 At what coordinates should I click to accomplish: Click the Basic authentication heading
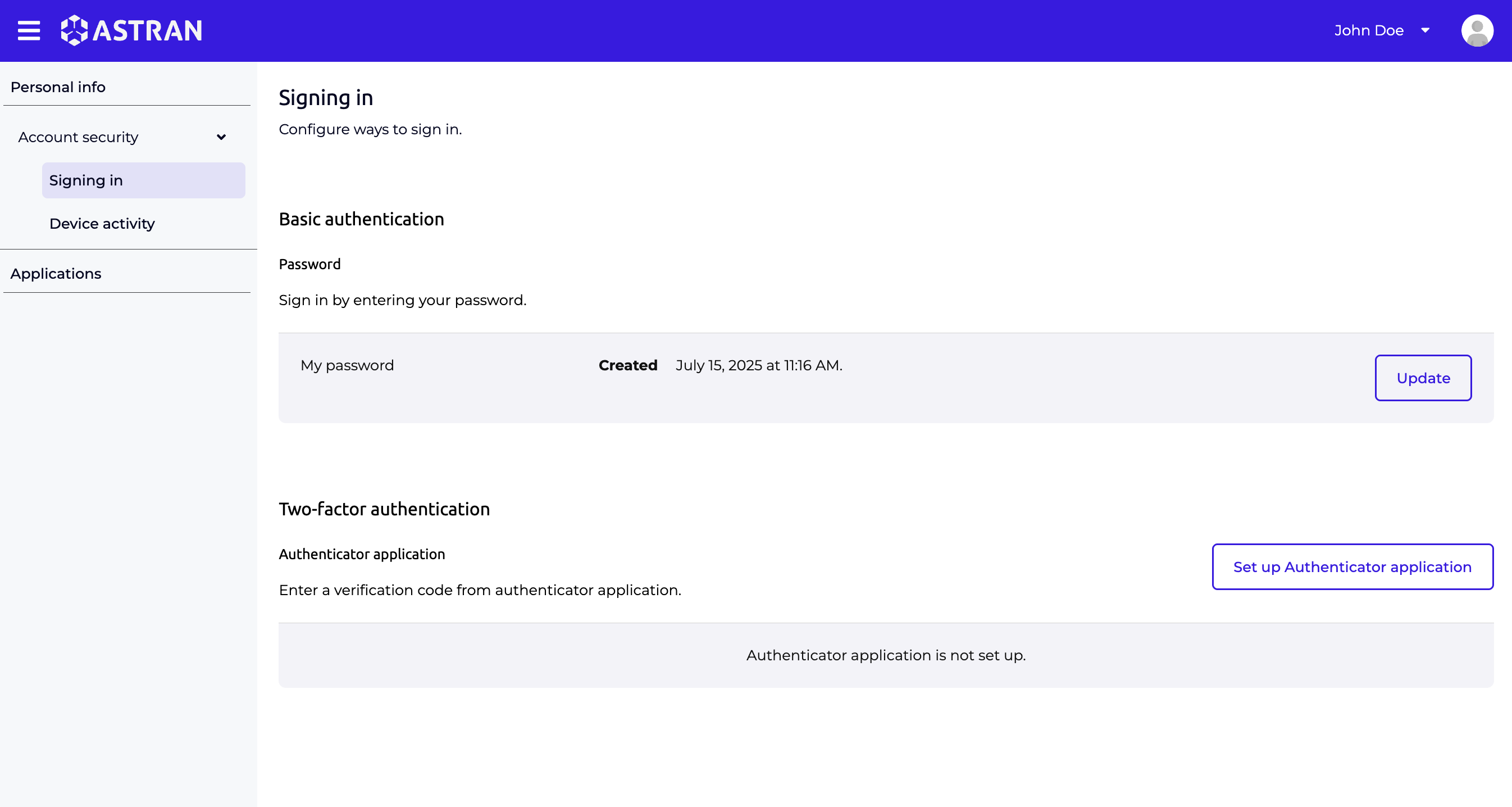(x=361, y=219)
